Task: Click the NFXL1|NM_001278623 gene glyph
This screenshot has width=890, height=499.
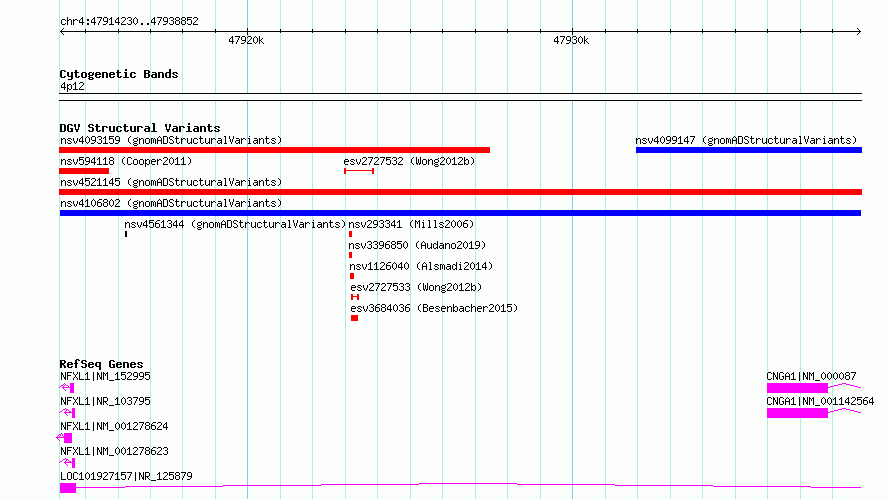Action: pyautogui.click(x=68, y=463)
